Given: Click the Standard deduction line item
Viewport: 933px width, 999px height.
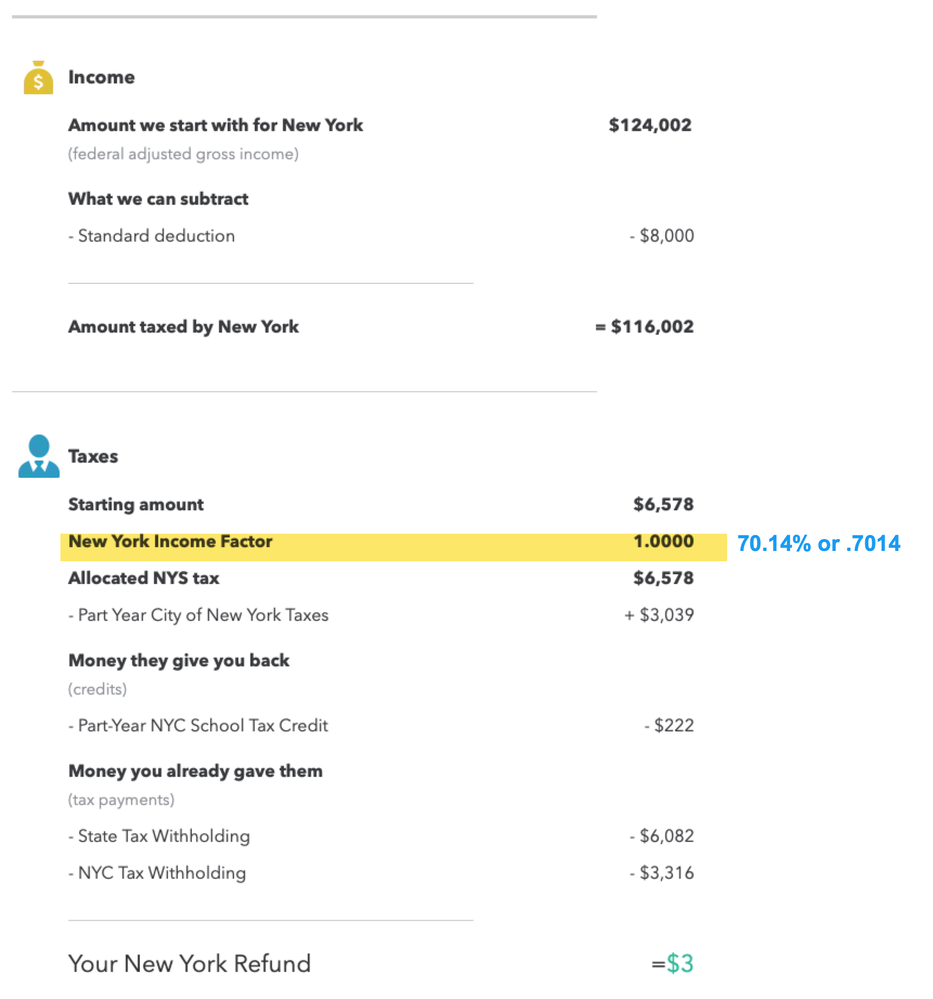Looking at the screenshot, I should tap(156, 236).
